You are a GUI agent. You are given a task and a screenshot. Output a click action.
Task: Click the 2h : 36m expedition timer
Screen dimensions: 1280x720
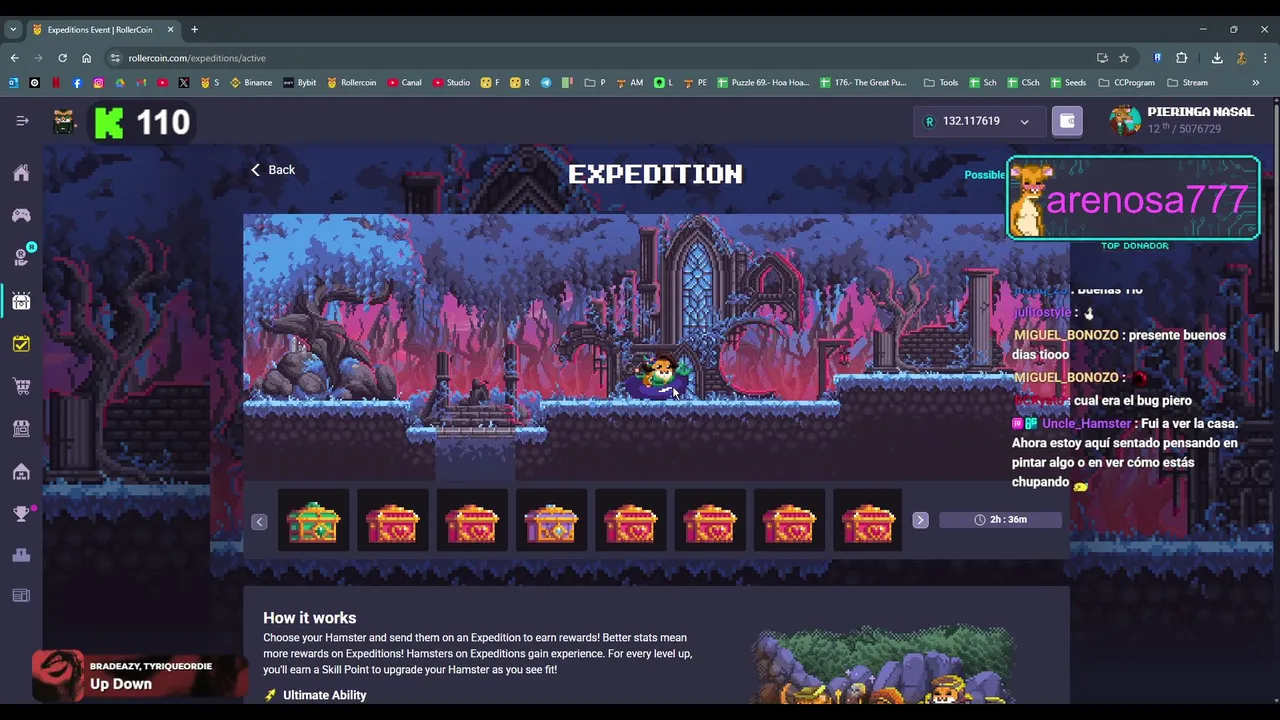coord(1000,520)
